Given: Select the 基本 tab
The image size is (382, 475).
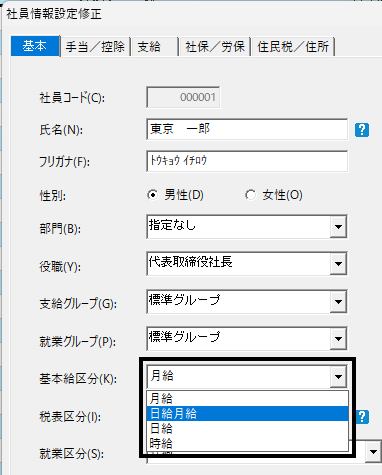Looking at the screenshot, I should (35, 46).
